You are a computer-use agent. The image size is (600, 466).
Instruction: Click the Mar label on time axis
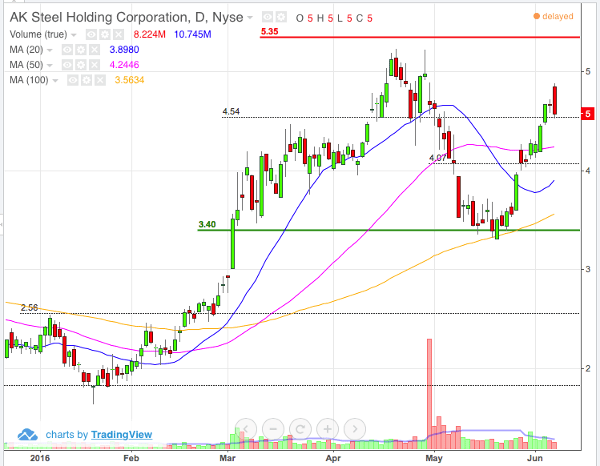click(x=228, y=458)
